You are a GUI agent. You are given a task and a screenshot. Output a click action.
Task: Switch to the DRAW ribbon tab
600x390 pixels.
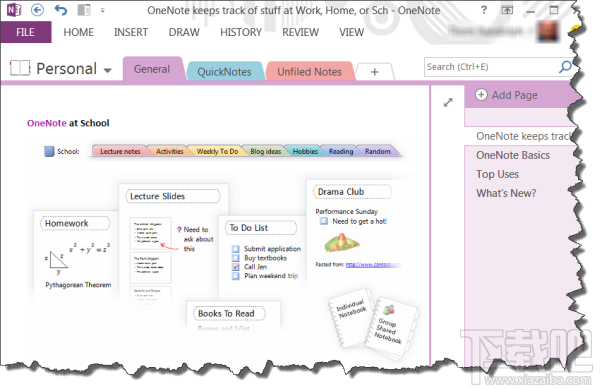pos(184,32)
